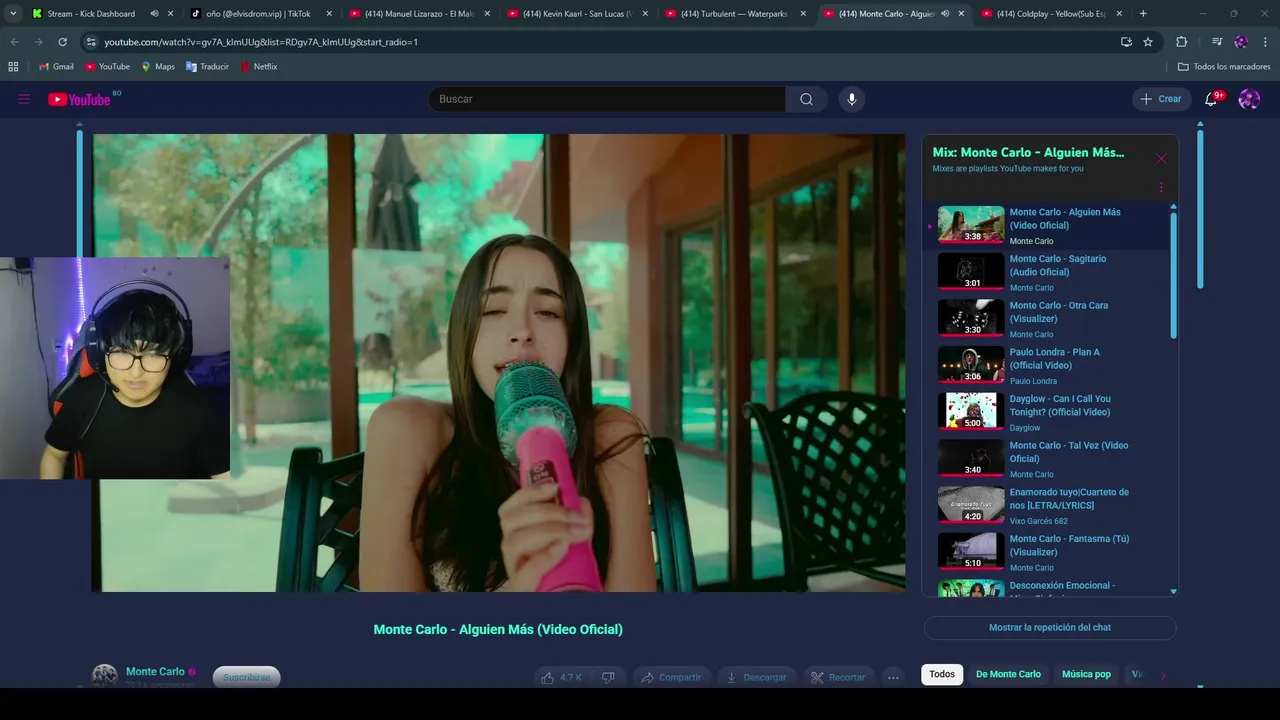Switch to the TikTok tab

[258, 14]
